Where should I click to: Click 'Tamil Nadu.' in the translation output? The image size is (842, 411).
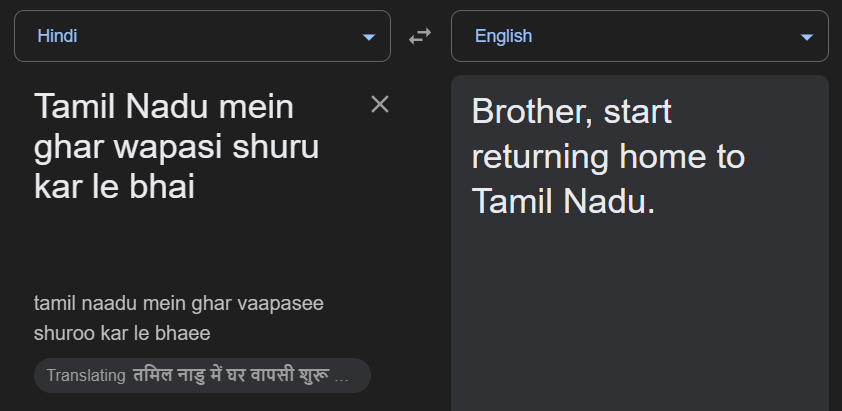(563, 201)
